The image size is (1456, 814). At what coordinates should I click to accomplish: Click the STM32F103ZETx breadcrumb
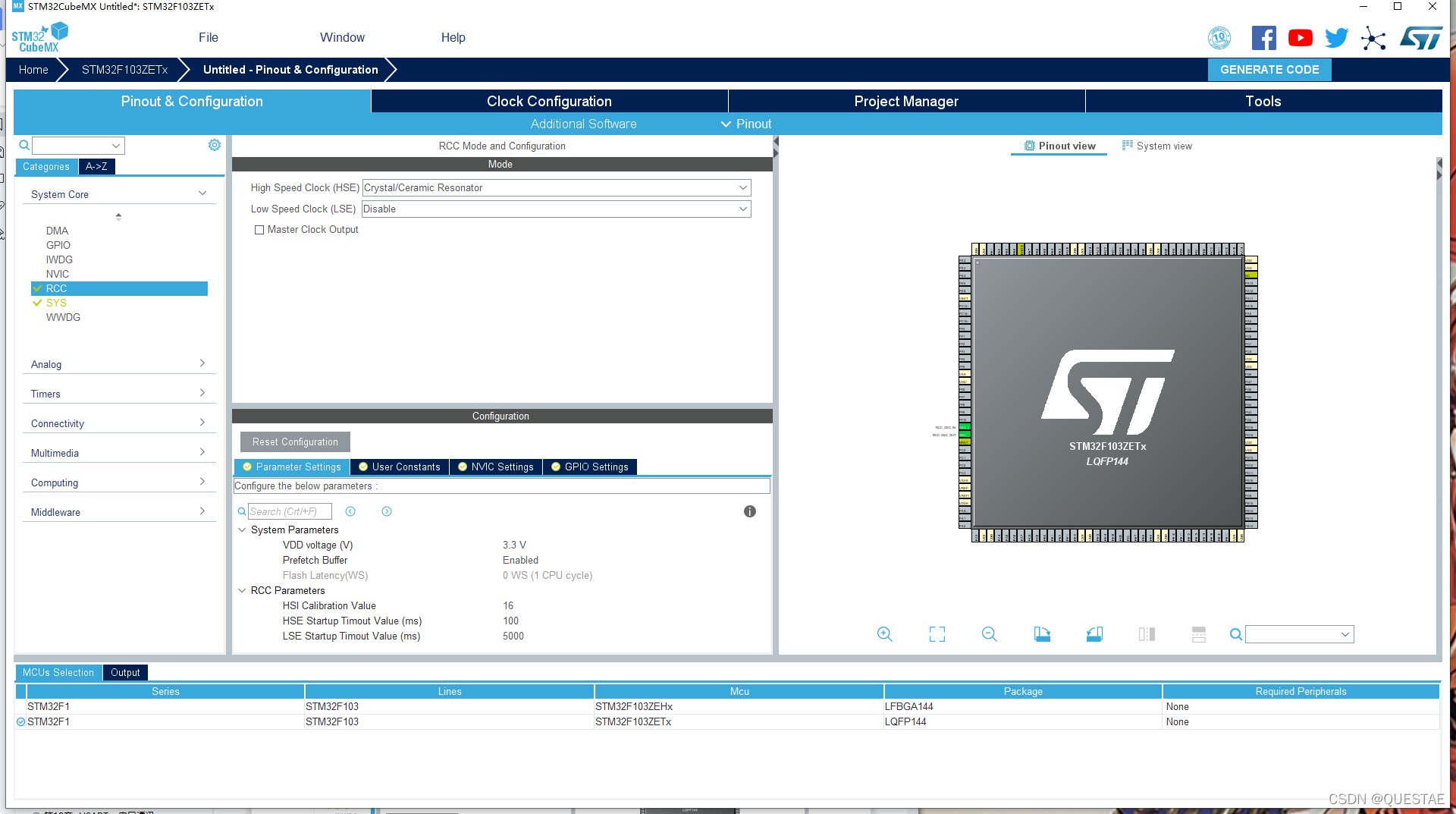click(124, 69)
